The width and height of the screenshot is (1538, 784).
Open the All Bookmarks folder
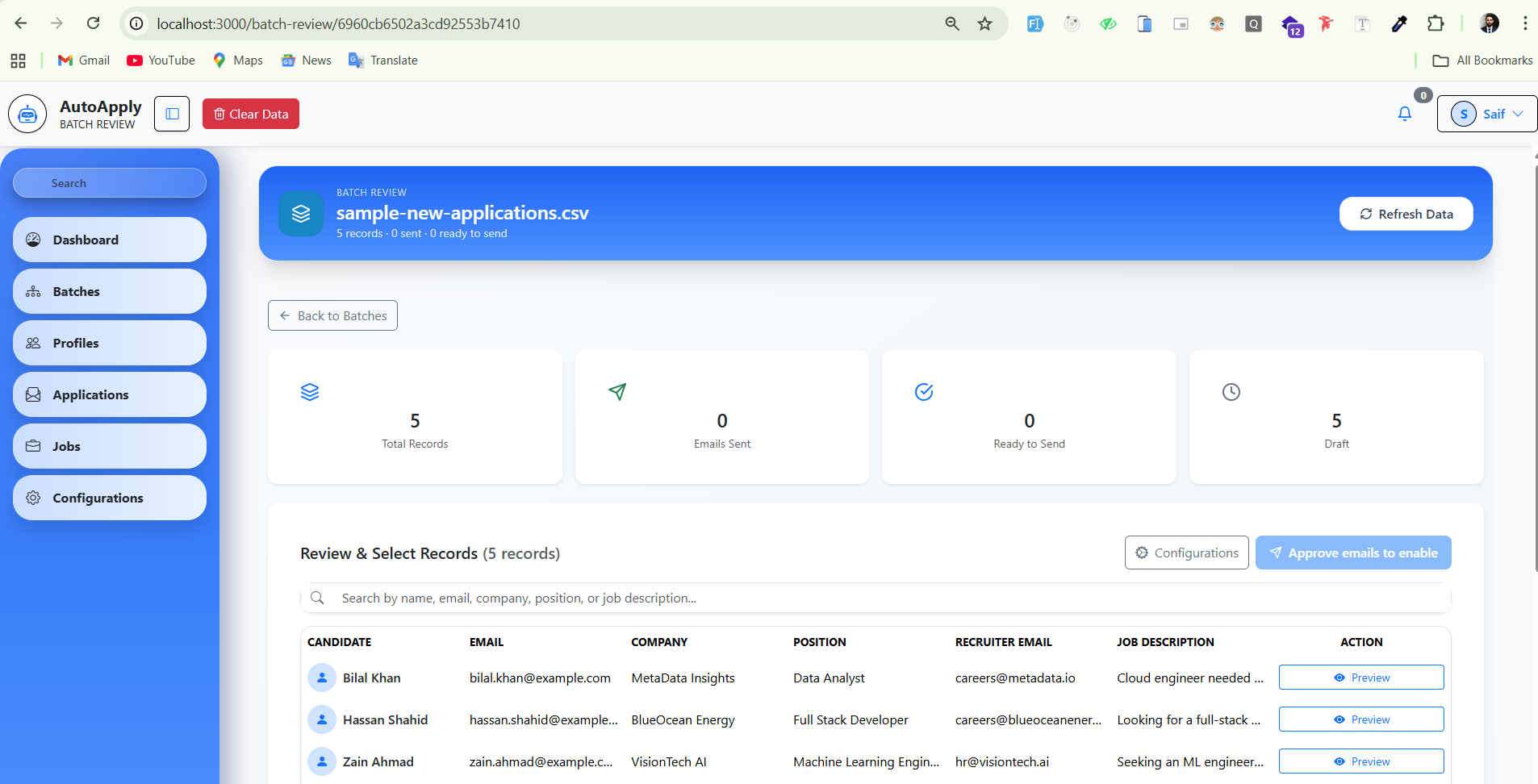click(1482, 60)
